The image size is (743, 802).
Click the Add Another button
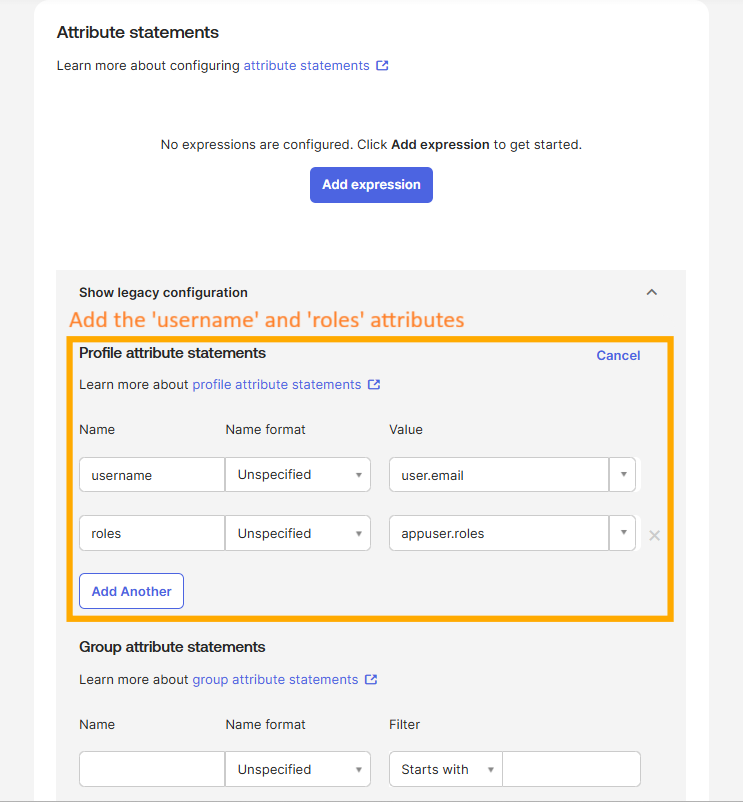(x=131, y=591)
